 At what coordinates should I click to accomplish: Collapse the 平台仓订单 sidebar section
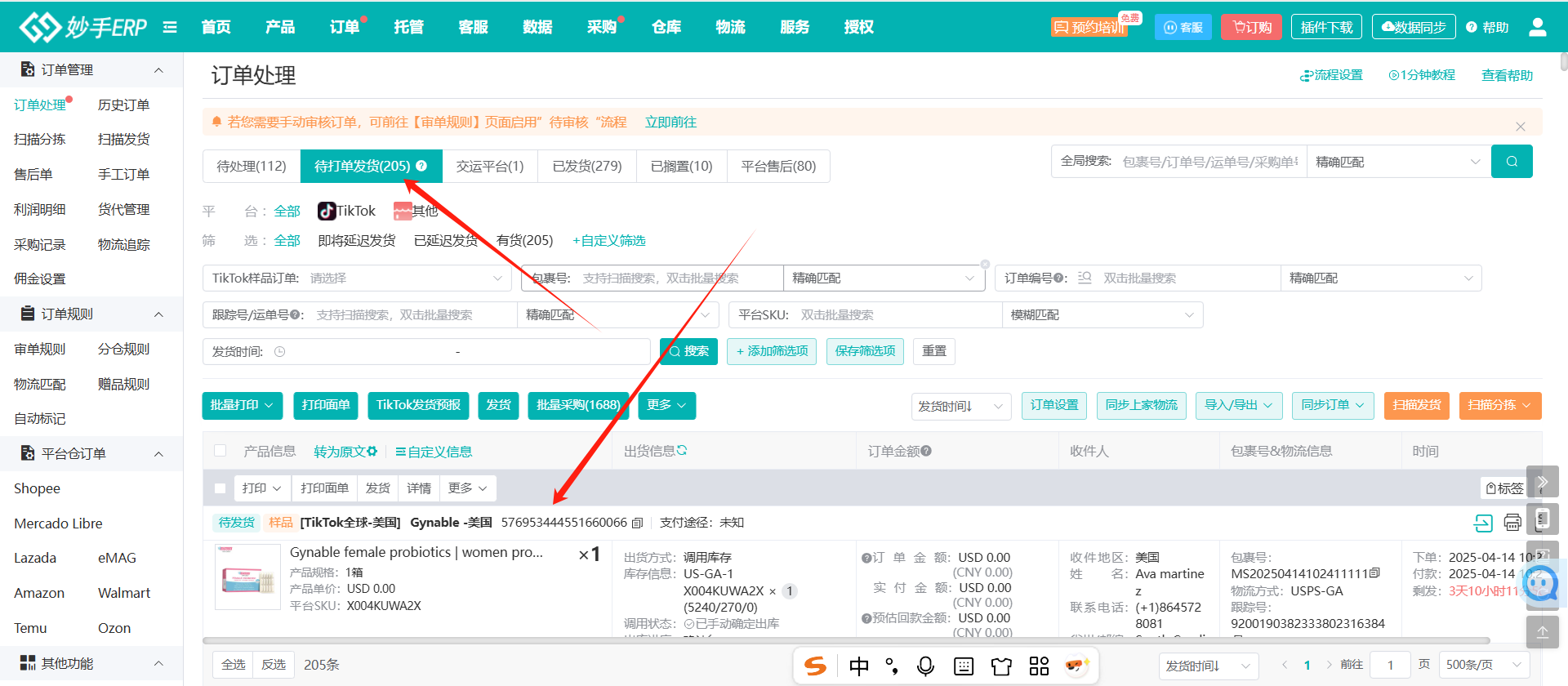[x=158, y=454]
